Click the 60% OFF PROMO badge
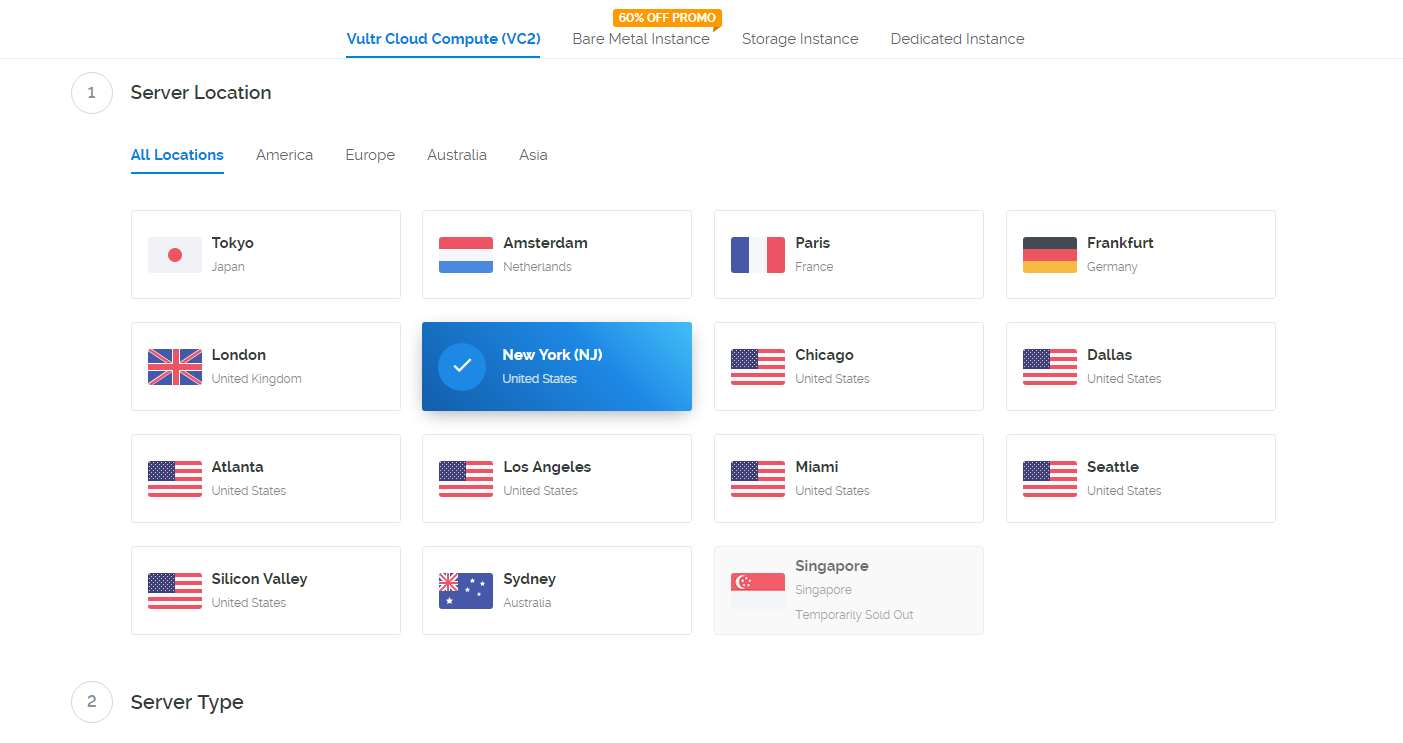The image size is (1403, 743). [666, 18]
